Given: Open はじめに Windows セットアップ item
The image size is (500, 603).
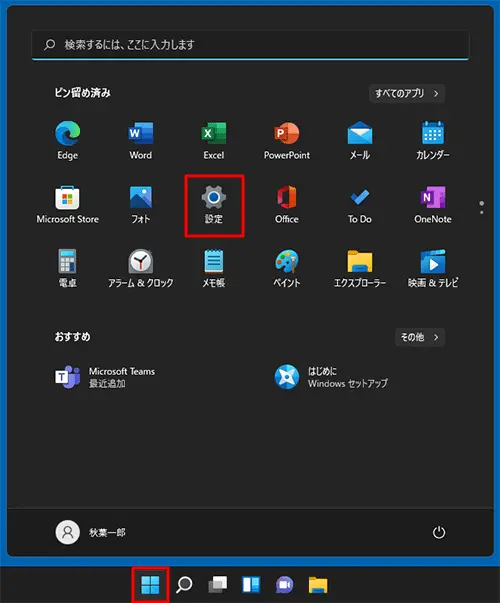Looking at the screenshot, I should coord(331,377).
